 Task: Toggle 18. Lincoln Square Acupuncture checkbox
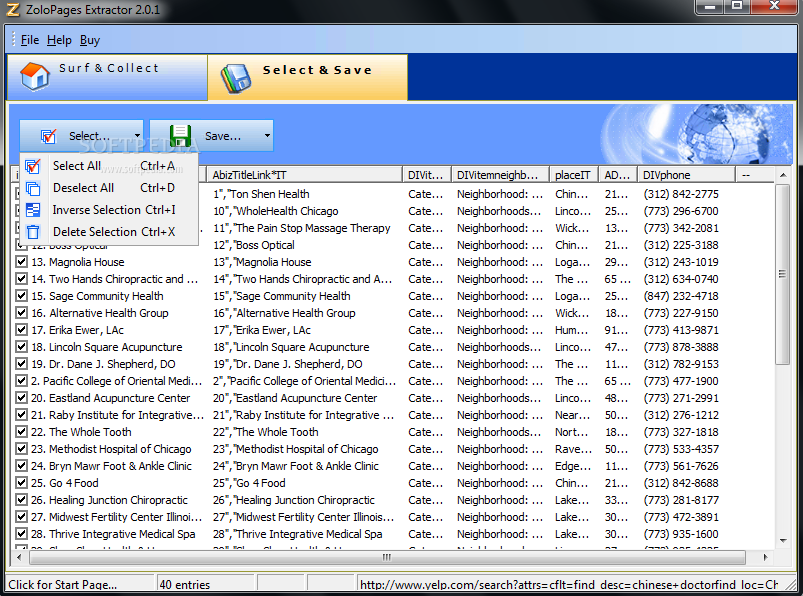[21, 347]
